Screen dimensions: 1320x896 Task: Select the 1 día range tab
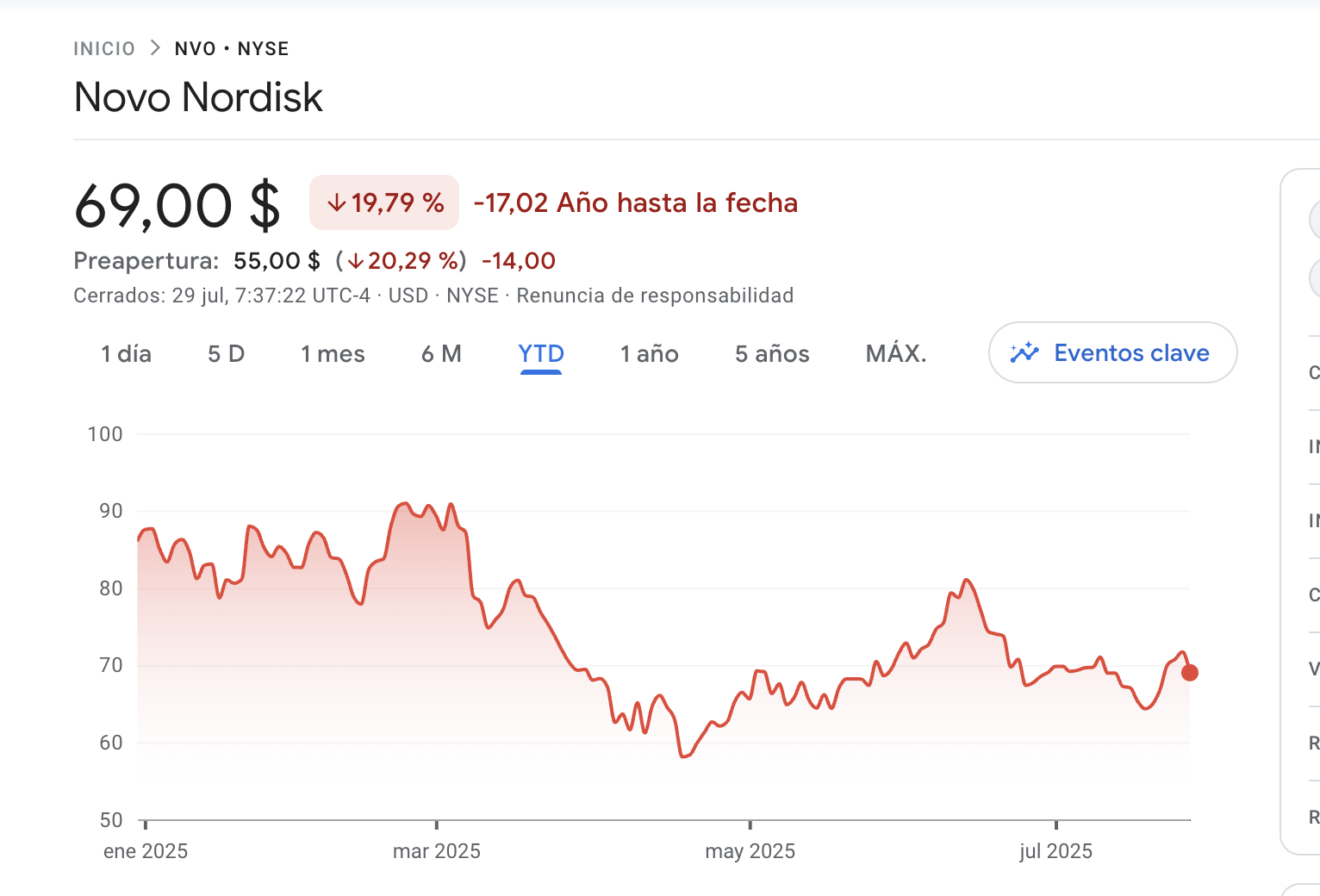click(x=126, y=354)
